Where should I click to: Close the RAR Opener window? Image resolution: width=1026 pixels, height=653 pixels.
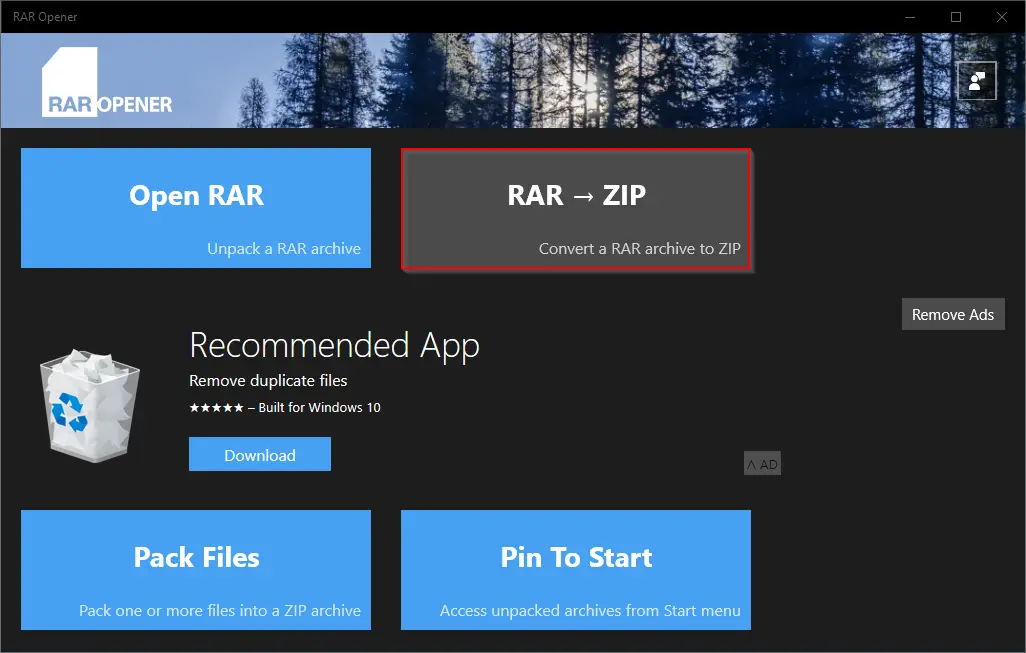1002,17
